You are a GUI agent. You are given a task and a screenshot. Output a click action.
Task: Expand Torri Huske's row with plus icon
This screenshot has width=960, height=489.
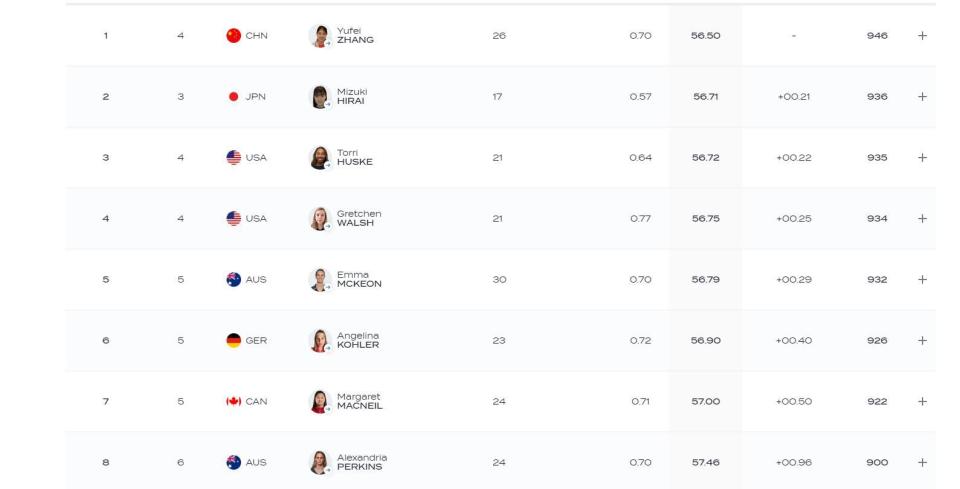click(x=922, y=157)
